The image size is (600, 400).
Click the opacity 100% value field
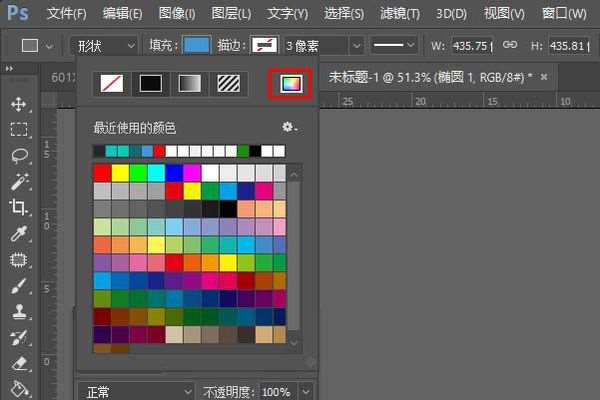coord(279,392)
